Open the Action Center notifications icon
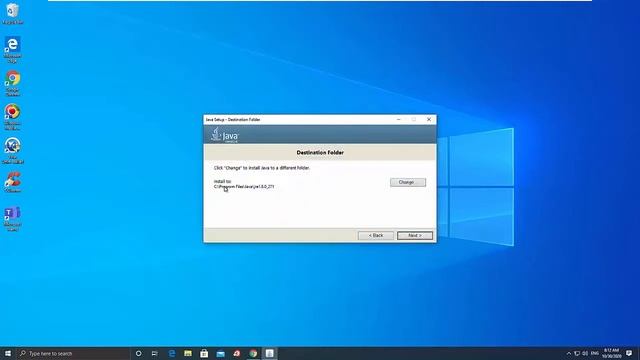This screenshot has width=640, height=360. click(x=629, y=353)
